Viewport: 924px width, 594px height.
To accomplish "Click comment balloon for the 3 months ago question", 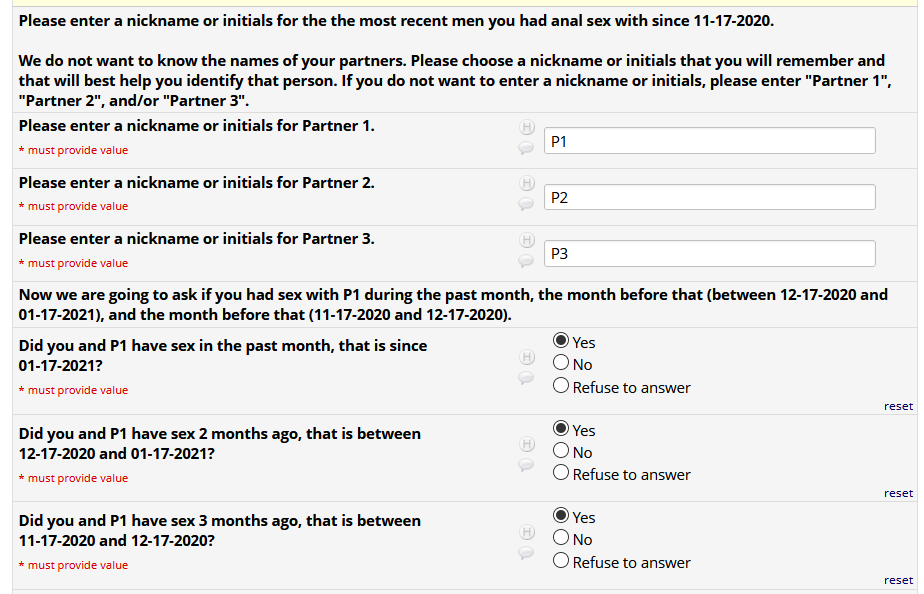I will coord(526,552).
